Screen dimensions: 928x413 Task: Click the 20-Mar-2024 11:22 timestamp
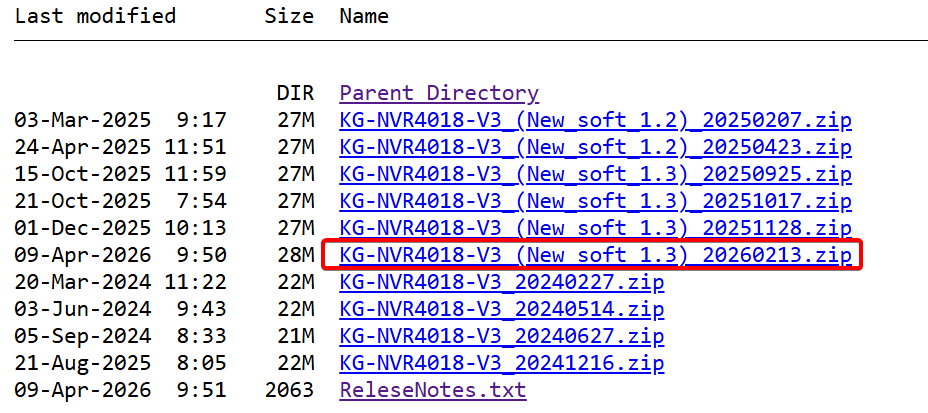tap(120, 282)
